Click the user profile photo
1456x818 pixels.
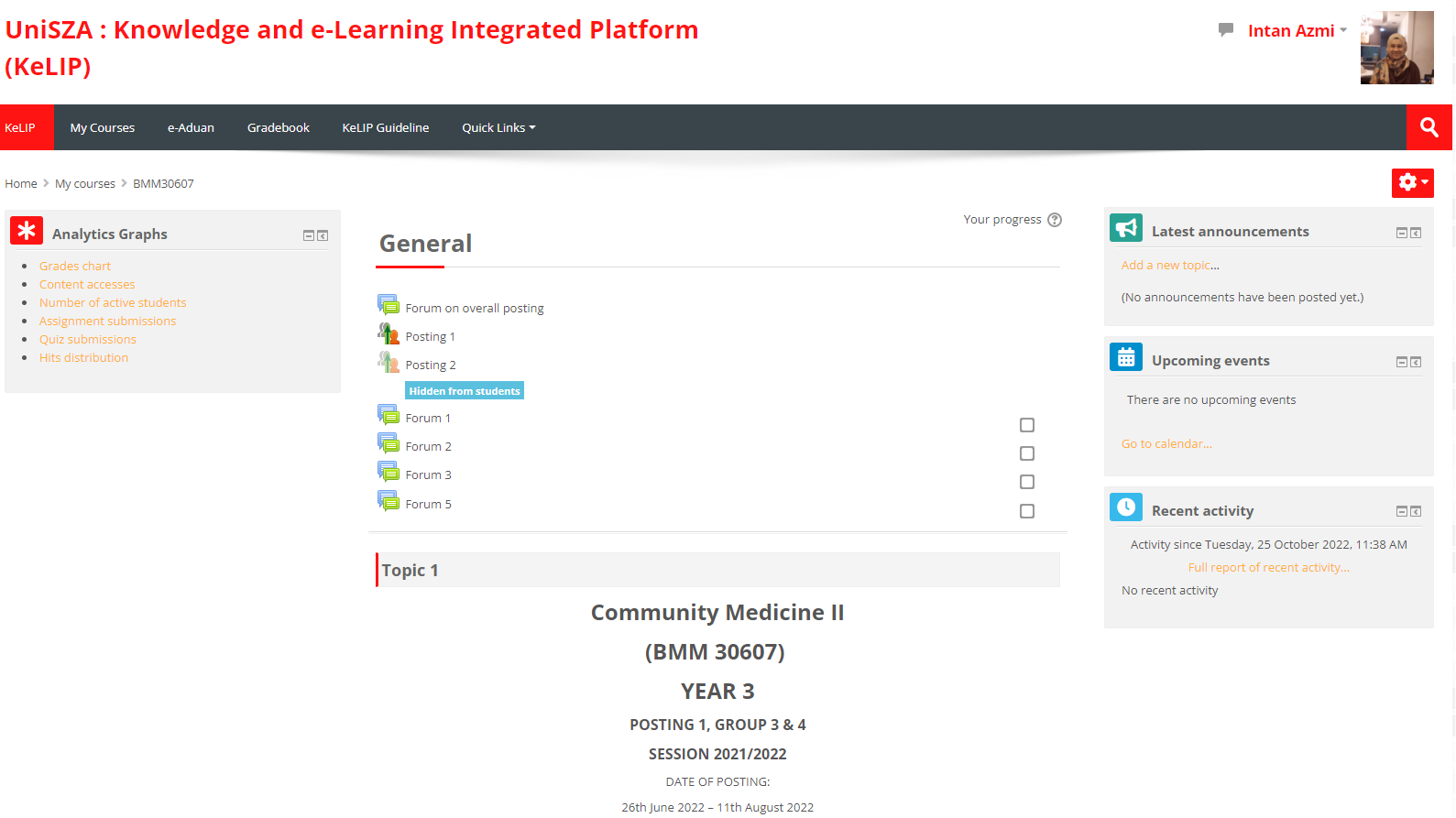(x=1396, y=48)
